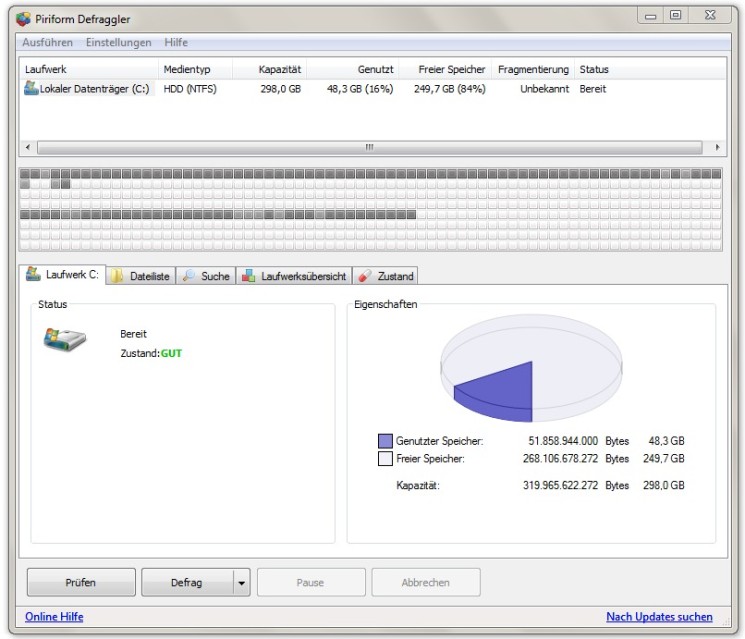Click the Defraggler app icon in title bar
The image size is (745, 639).
(23, 19)
